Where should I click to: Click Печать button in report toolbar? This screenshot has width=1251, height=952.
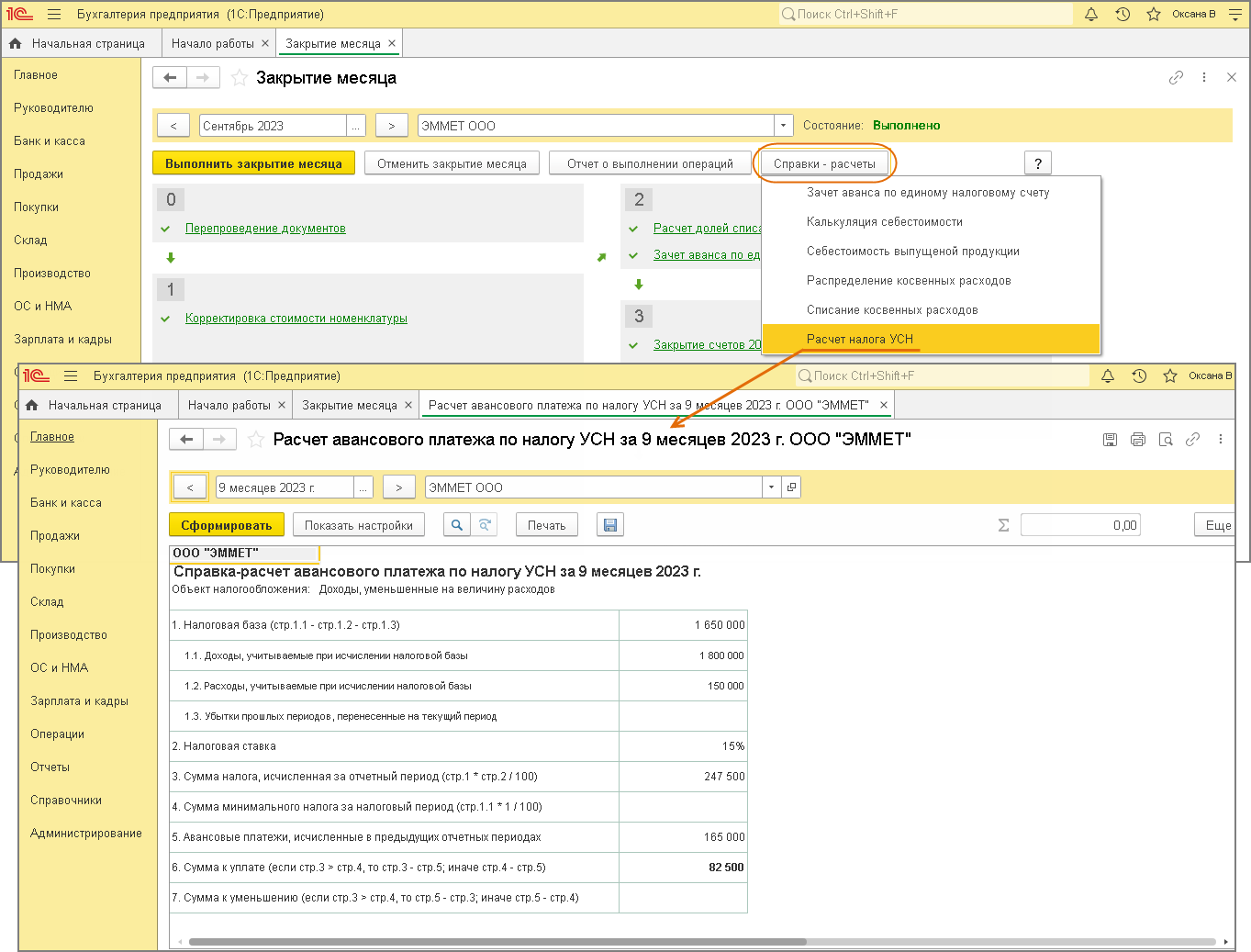(x=547, y=525)
